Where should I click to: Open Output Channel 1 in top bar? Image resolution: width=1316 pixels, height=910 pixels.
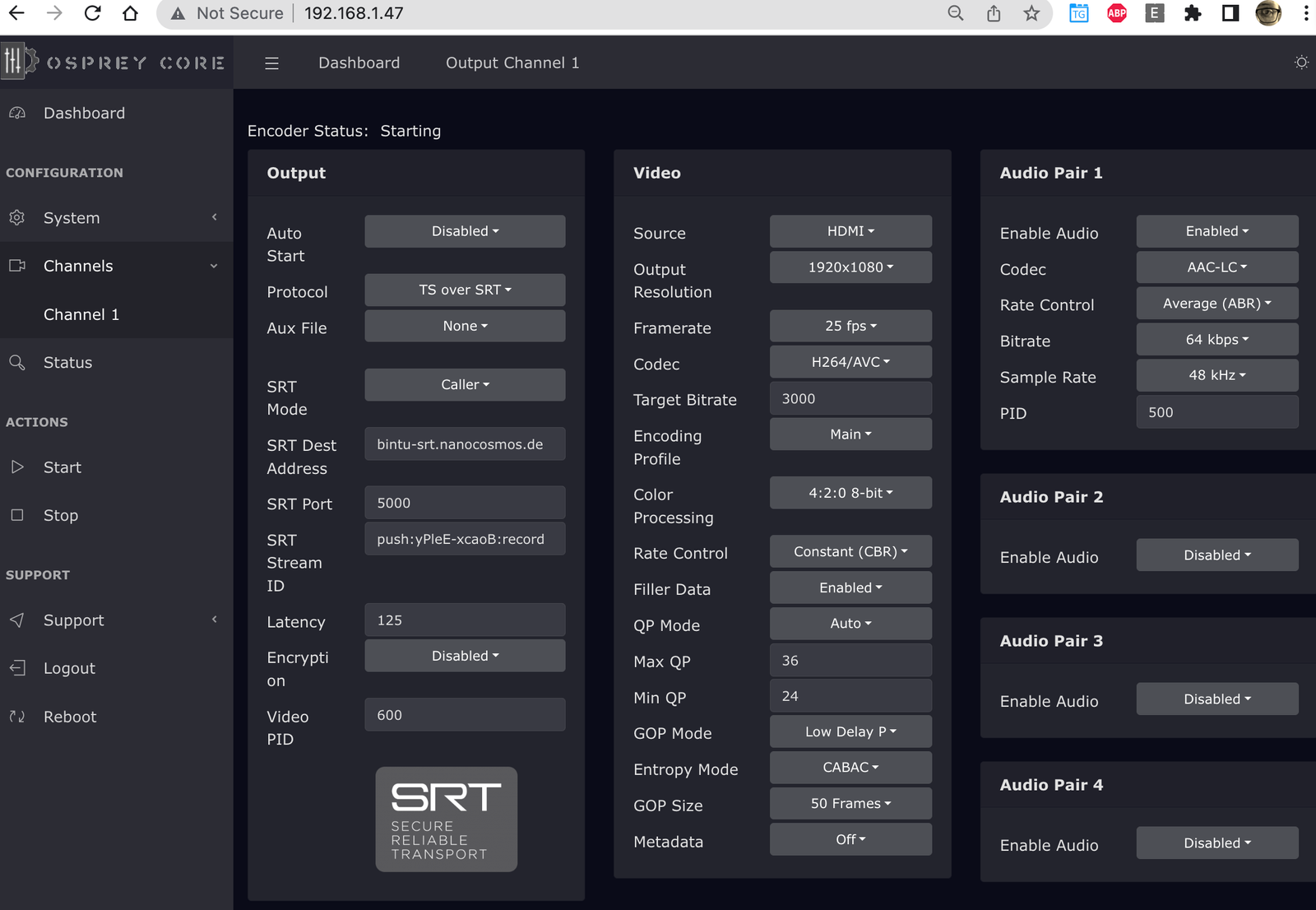coord(512,63)
